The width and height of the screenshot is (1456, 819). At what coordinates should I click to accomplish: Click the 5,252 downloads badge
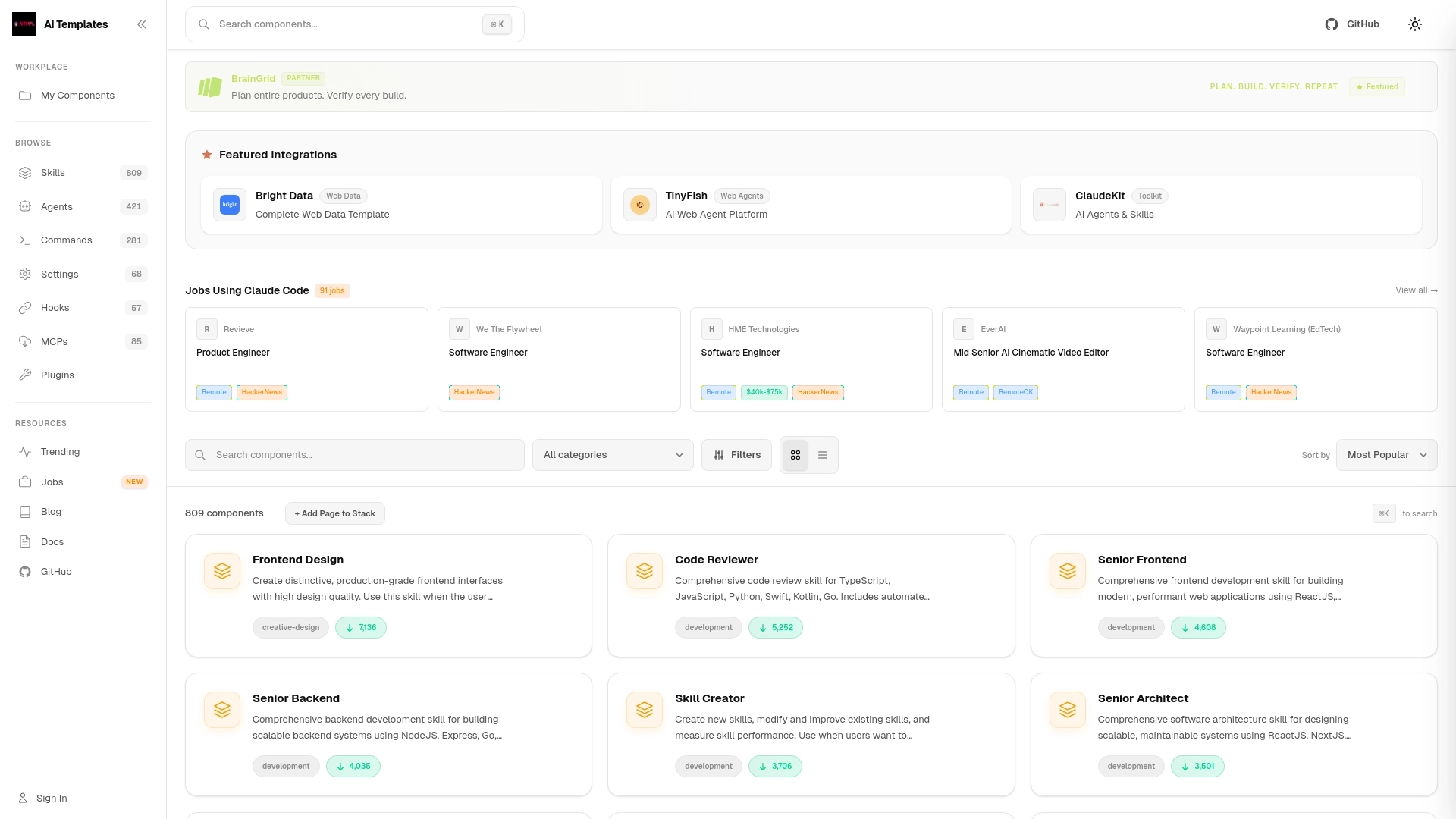(x=776, y=627)
